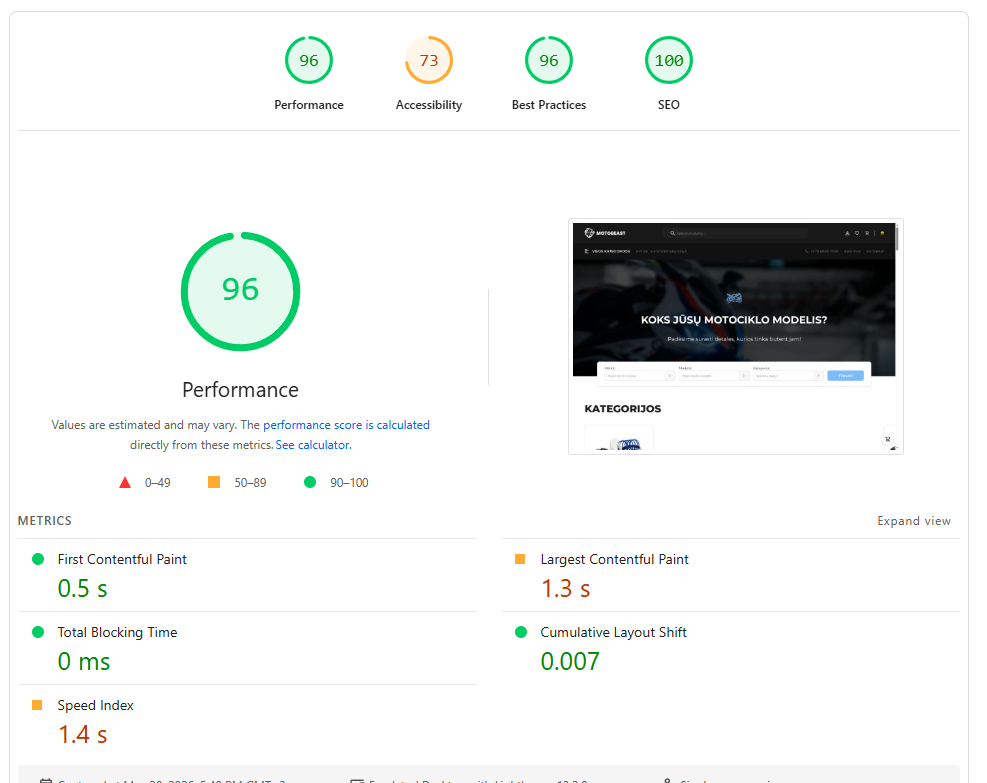Image resolution: width=987 pixels, height=783 pixels.
Task: Click the '0–49' legend range text
Action: [157, 483]
